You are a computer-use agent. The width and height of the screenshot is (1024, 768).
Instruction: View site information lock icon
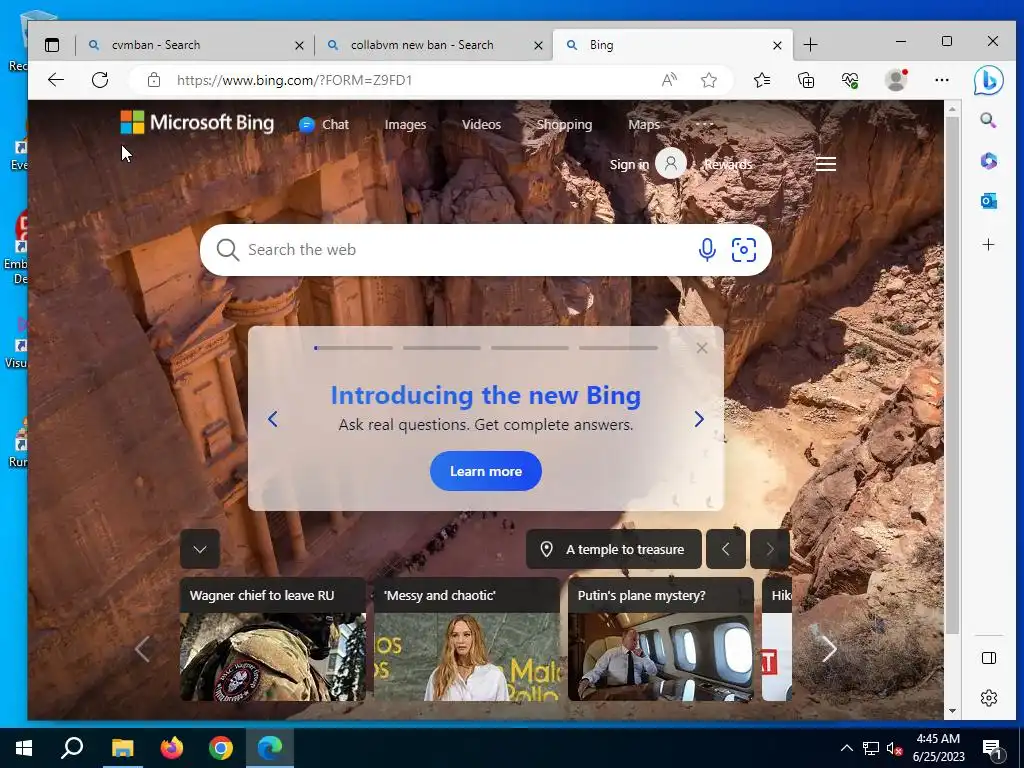[153, 80]
